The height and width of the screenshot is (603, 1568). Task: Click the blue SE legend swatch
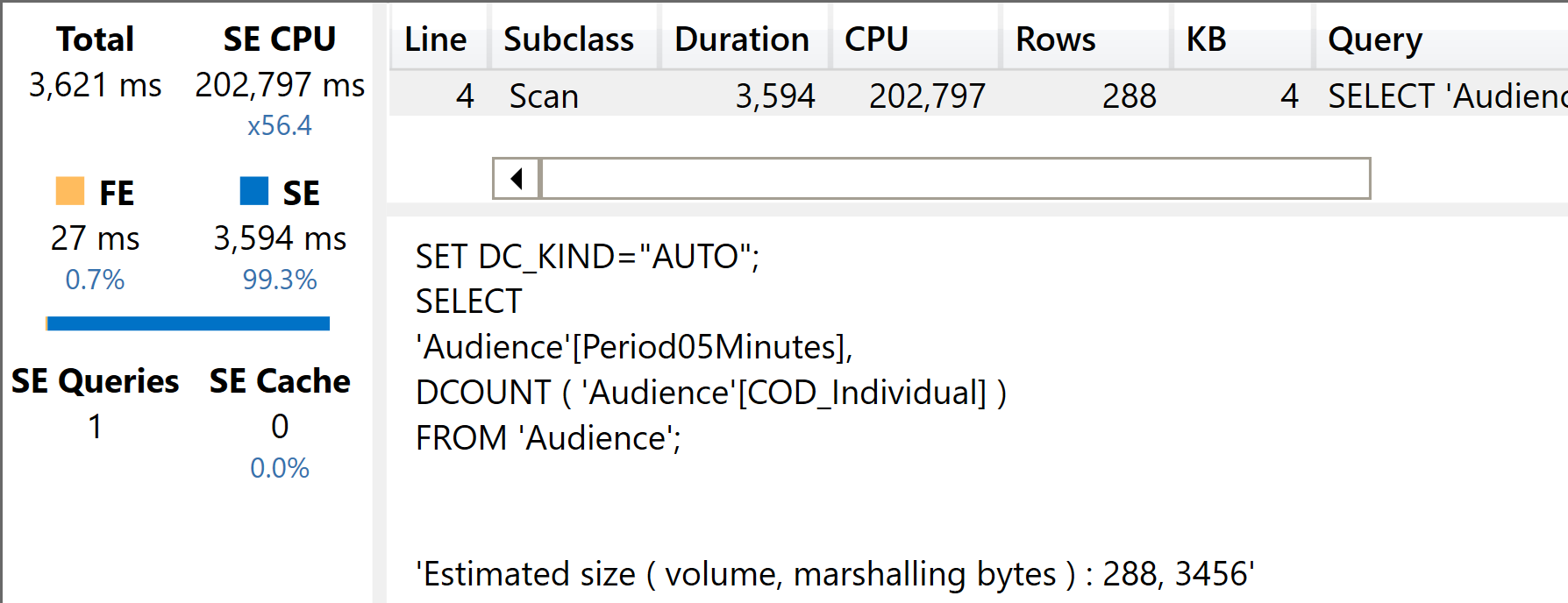coord(254,191)
